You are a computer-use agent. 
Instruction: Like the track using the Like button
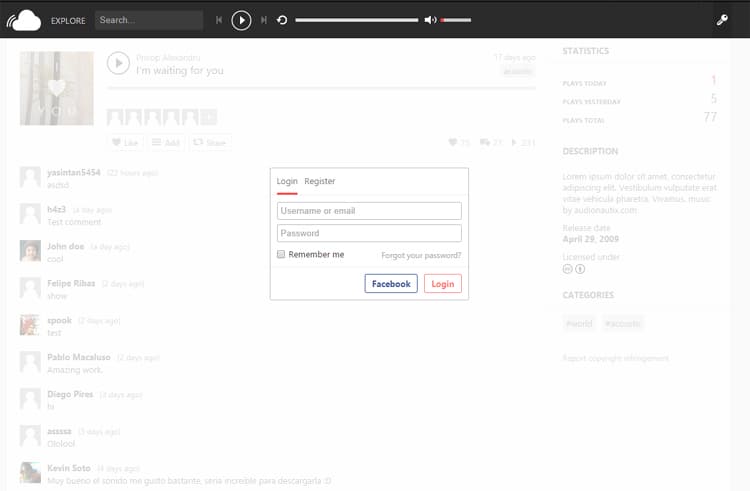click(125, 142)
